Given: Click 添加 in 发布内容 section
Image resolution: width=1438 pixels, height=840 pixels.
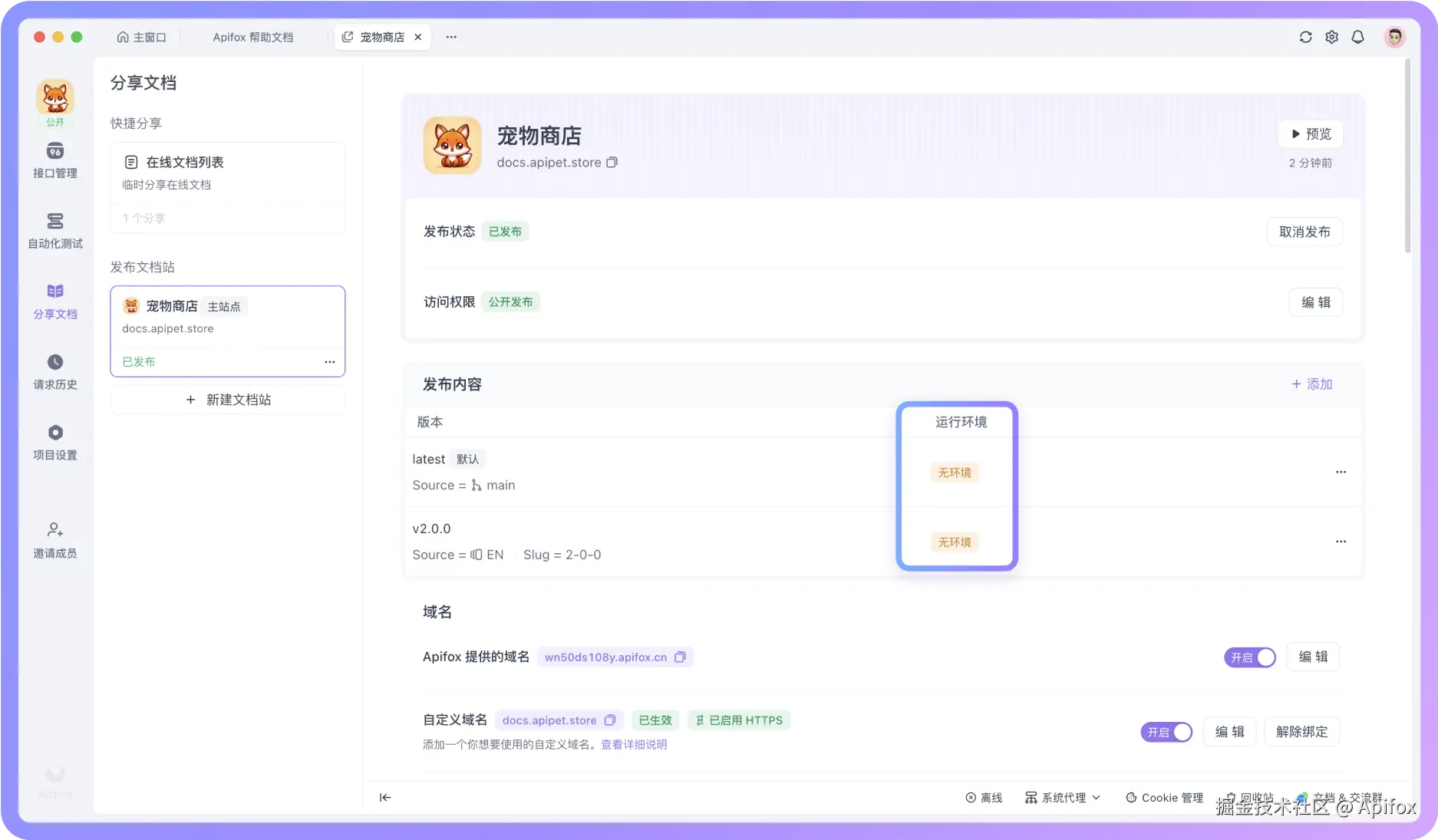Looking at the screenshot, I should pos(1312,384).
